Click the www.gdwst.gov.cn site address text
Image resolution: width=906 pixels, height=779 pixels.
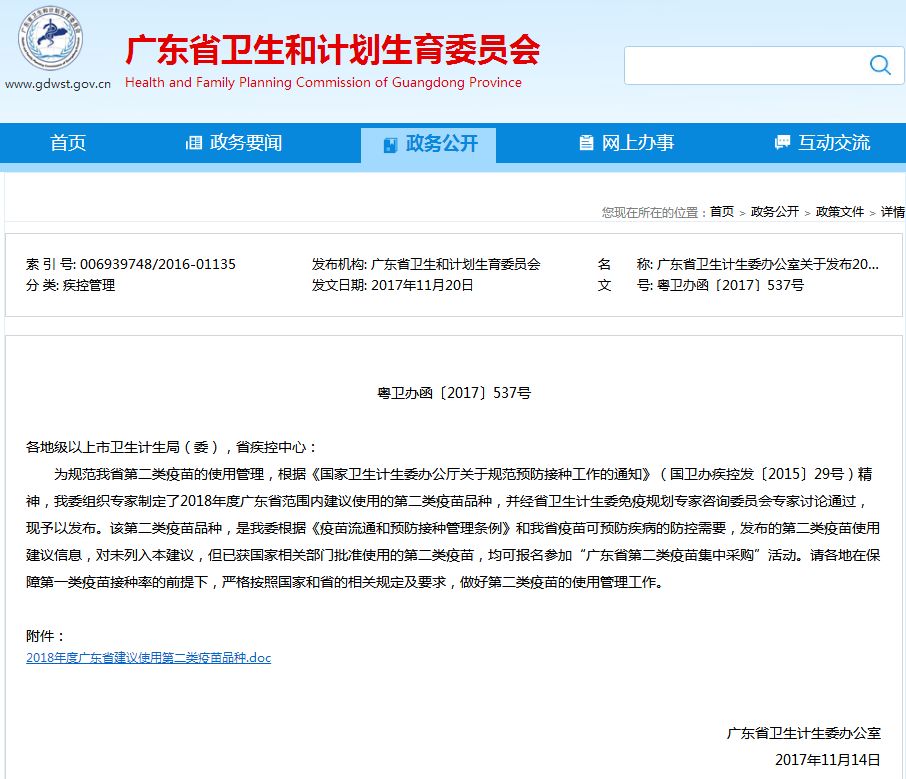[58, 84]
